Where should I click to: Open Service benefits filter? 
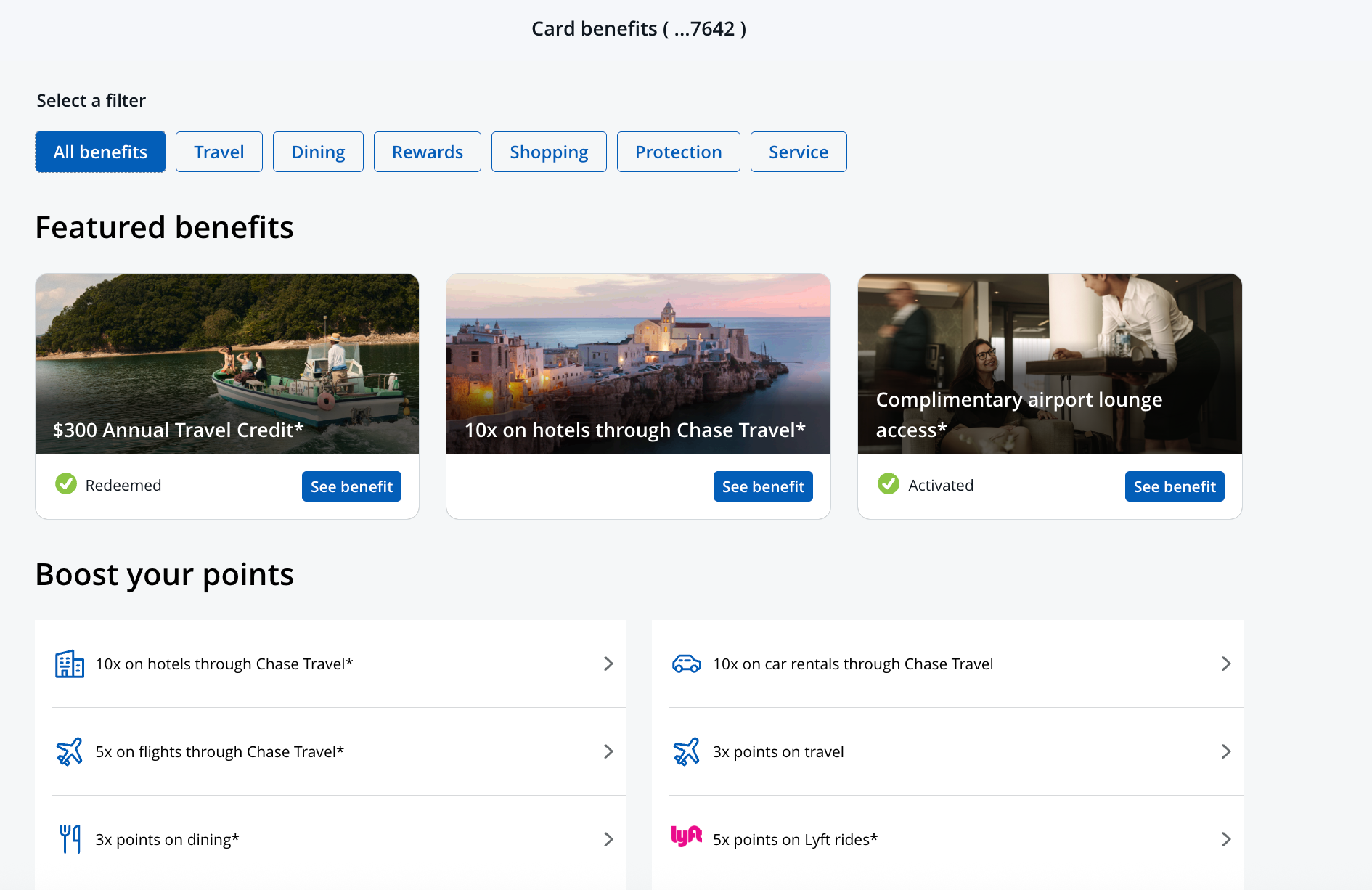tap(799, 152)
